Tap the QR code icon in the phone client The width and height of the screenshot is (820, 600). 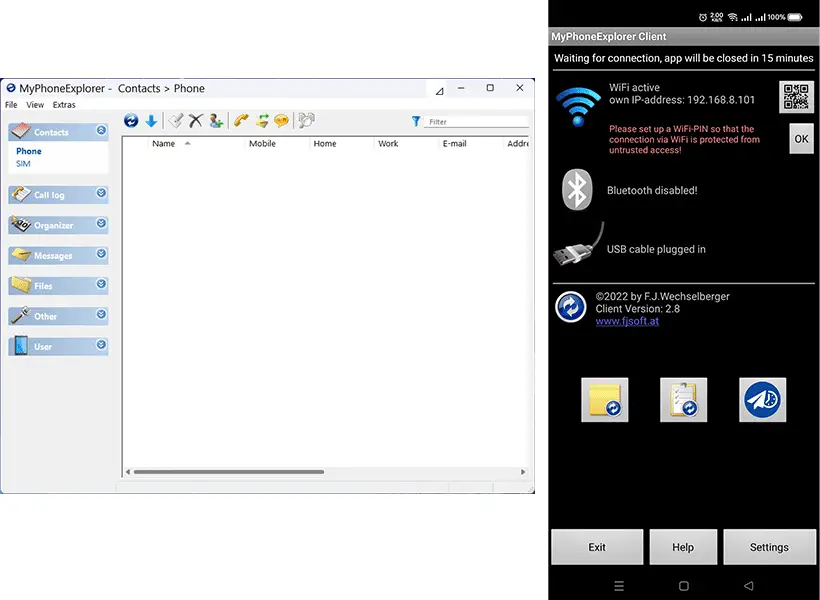click(796, 97)
